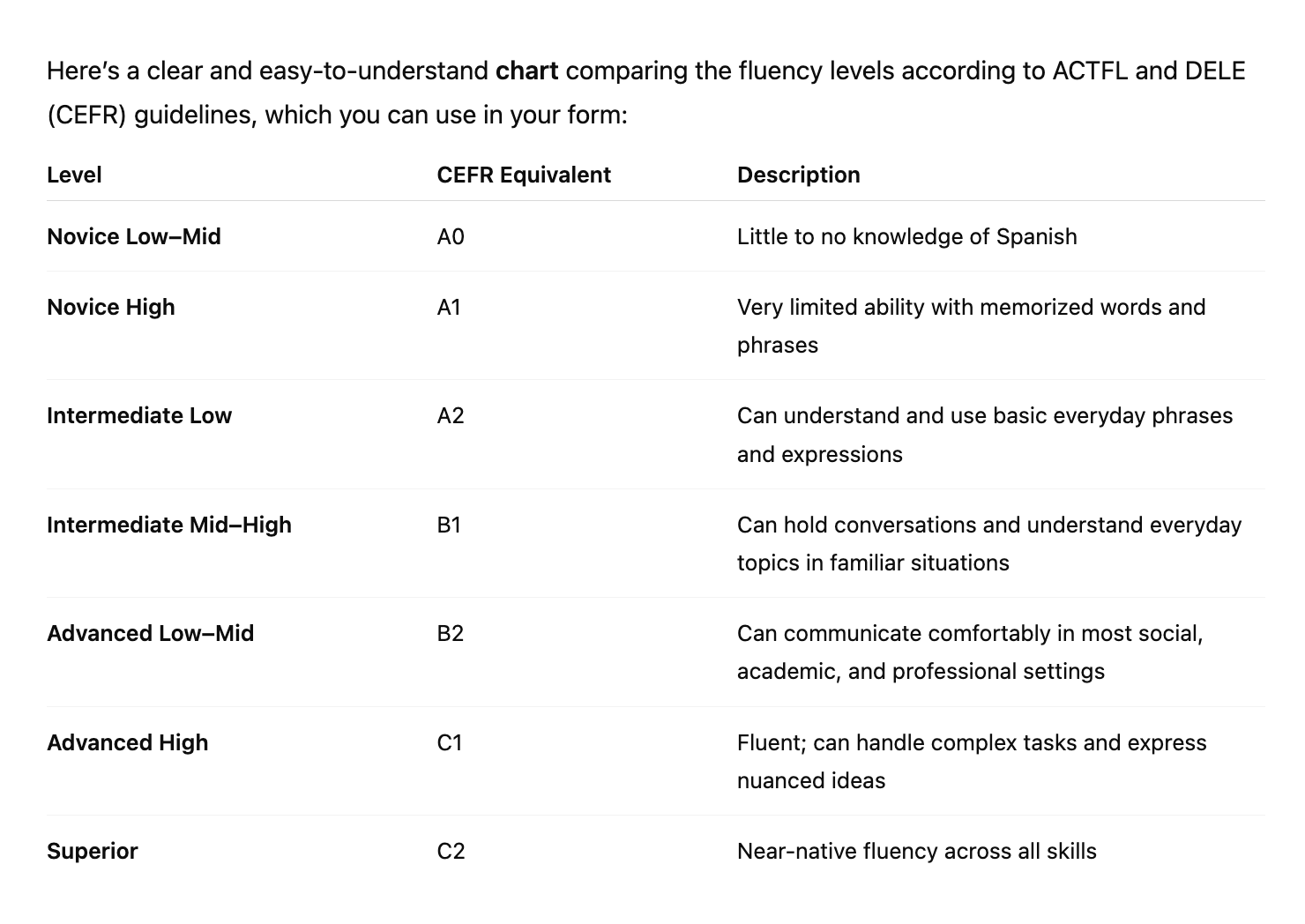Click the CEFR Equivalent column header
The height and width of the screenshot is (924, 1305).
[524, 175]
